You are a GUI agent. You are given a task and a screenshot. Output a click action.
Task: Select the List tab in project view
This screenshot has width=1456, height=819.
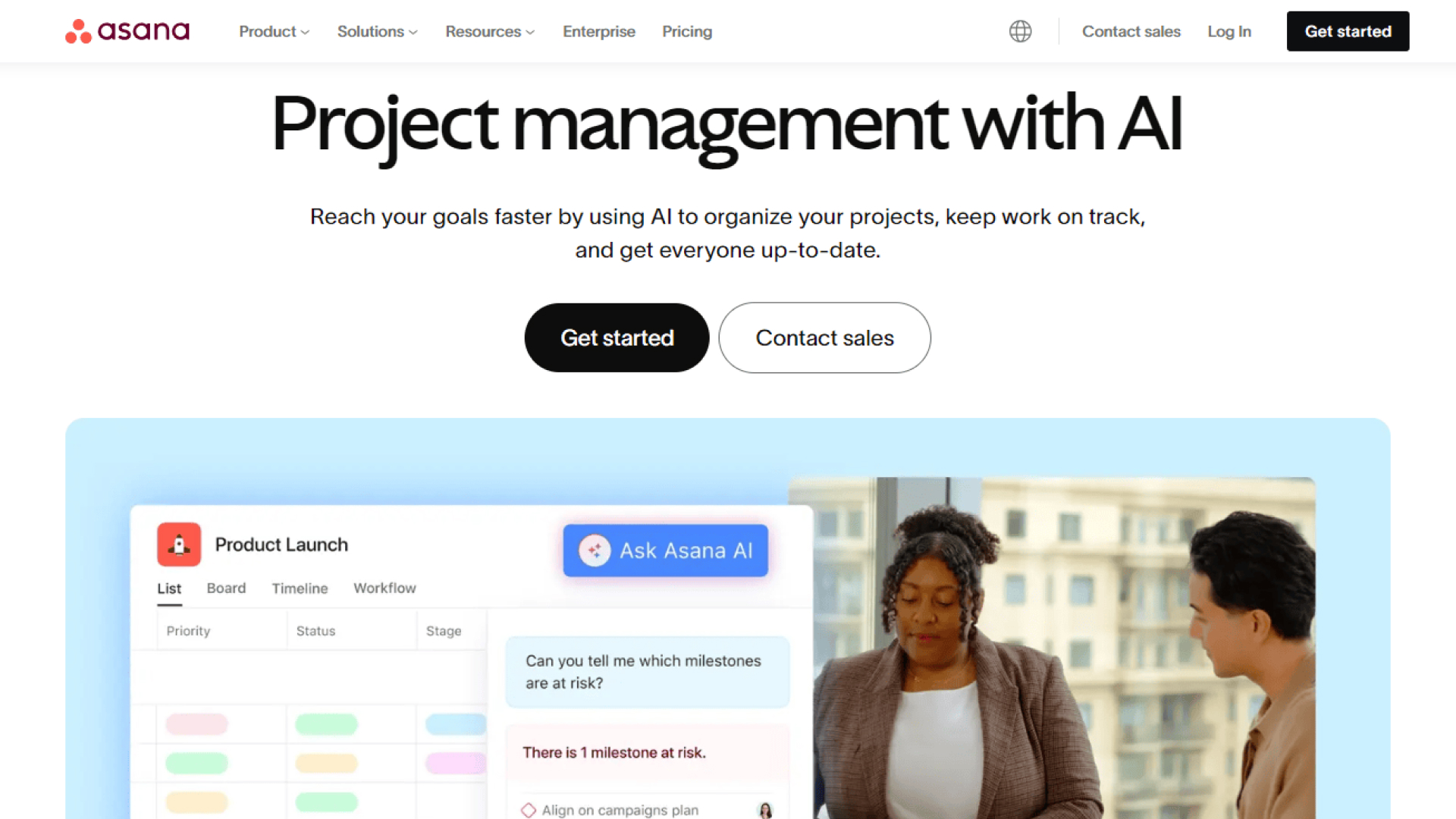[x=170, y=588]
